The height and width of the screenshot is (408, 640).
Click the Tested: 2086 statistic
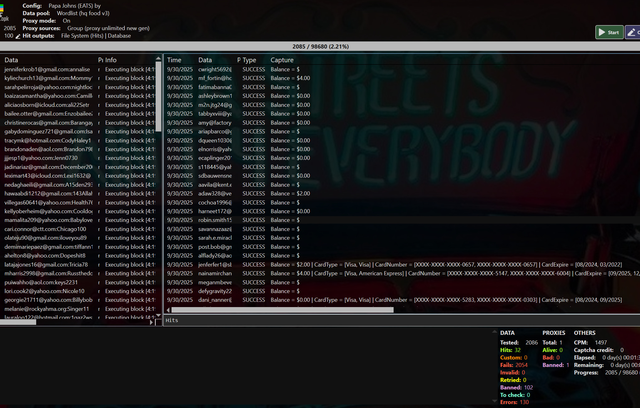[x=519, y=343]
